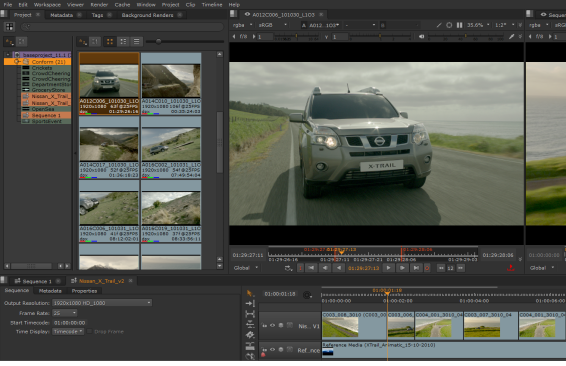Open the Output Resolution dropdown
Viewport: 566px width, 366px height.
tap(102, 303)
